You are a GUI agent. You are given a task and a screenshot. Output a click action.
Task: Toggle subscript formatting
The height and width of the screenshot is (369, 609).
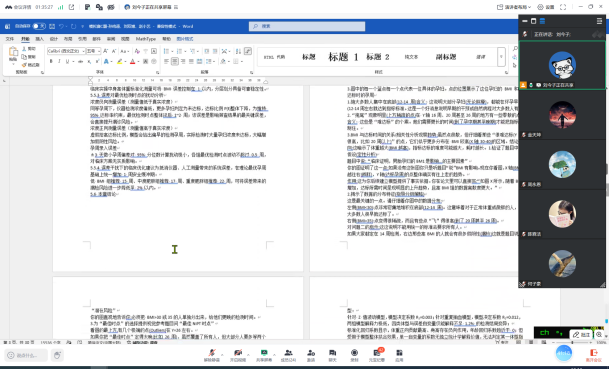click(89, 61)
